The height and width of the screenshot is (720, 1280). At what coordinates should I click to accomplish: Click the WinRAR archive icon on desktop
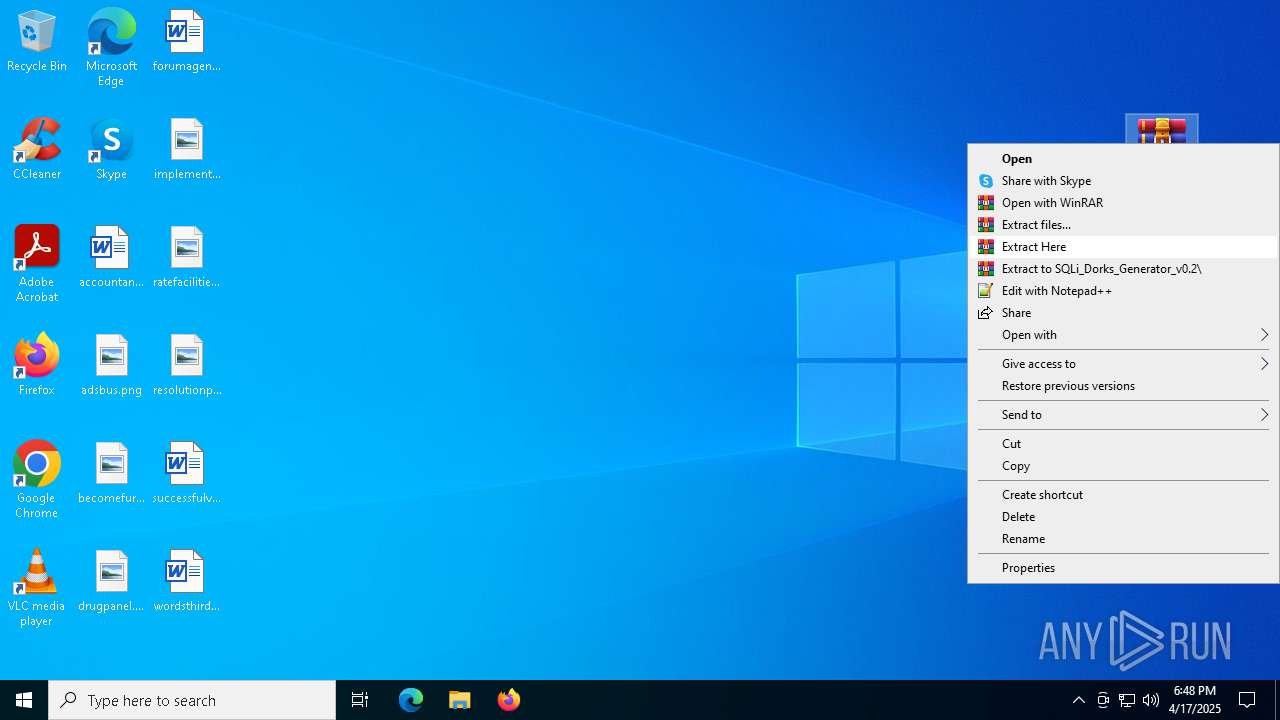click(x=1162, y=130)
